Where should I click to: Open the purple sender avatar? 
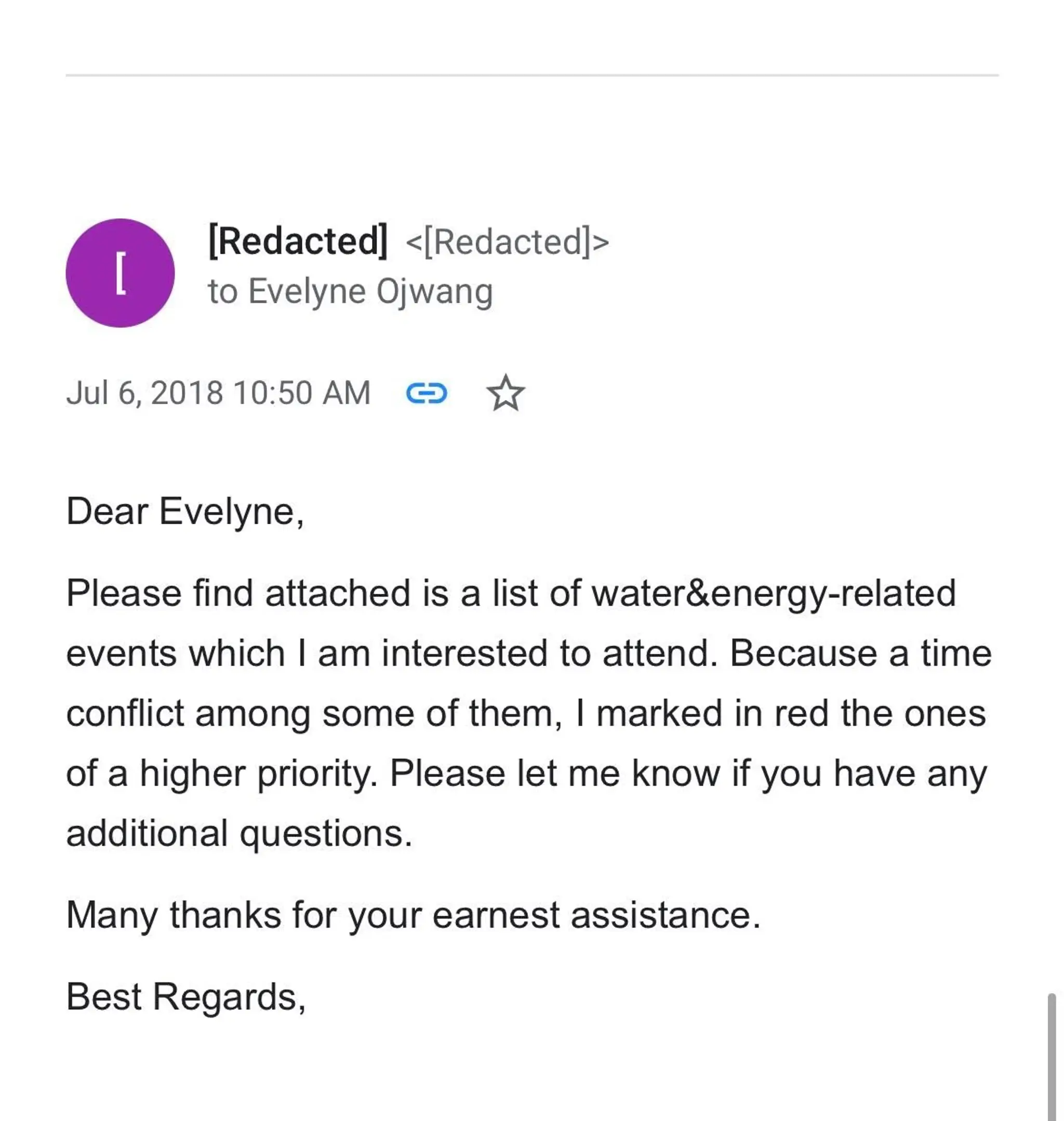click(x=120, y=273)
